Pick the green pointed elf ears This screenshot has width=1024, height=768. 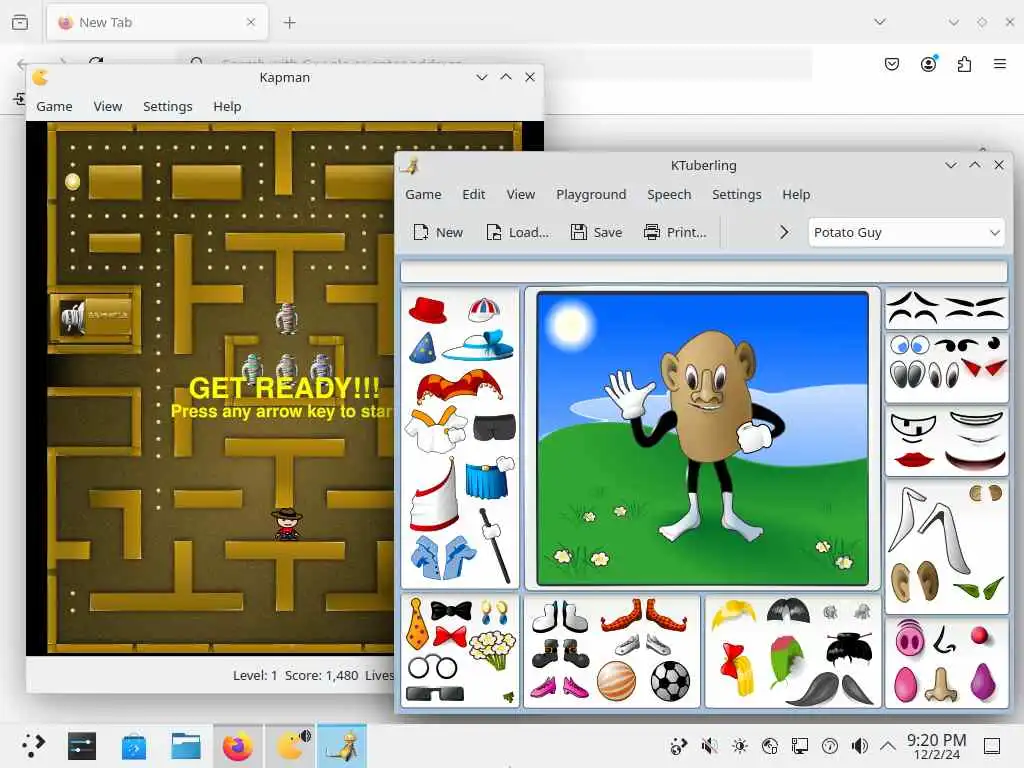(x=978, y=588)
